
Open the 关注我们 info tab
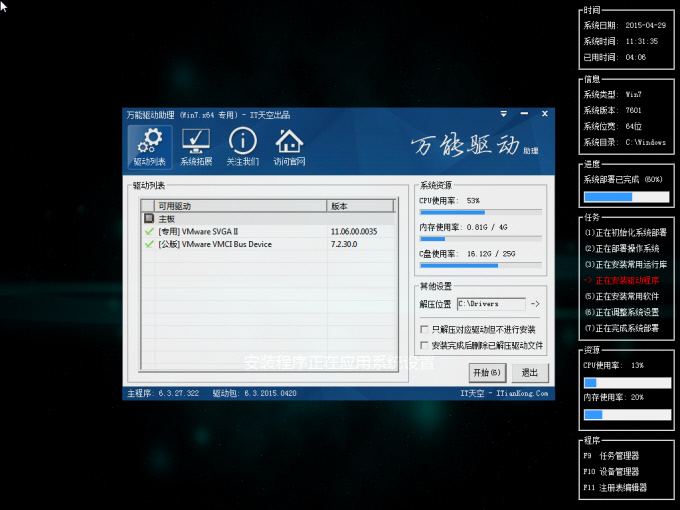242,147
